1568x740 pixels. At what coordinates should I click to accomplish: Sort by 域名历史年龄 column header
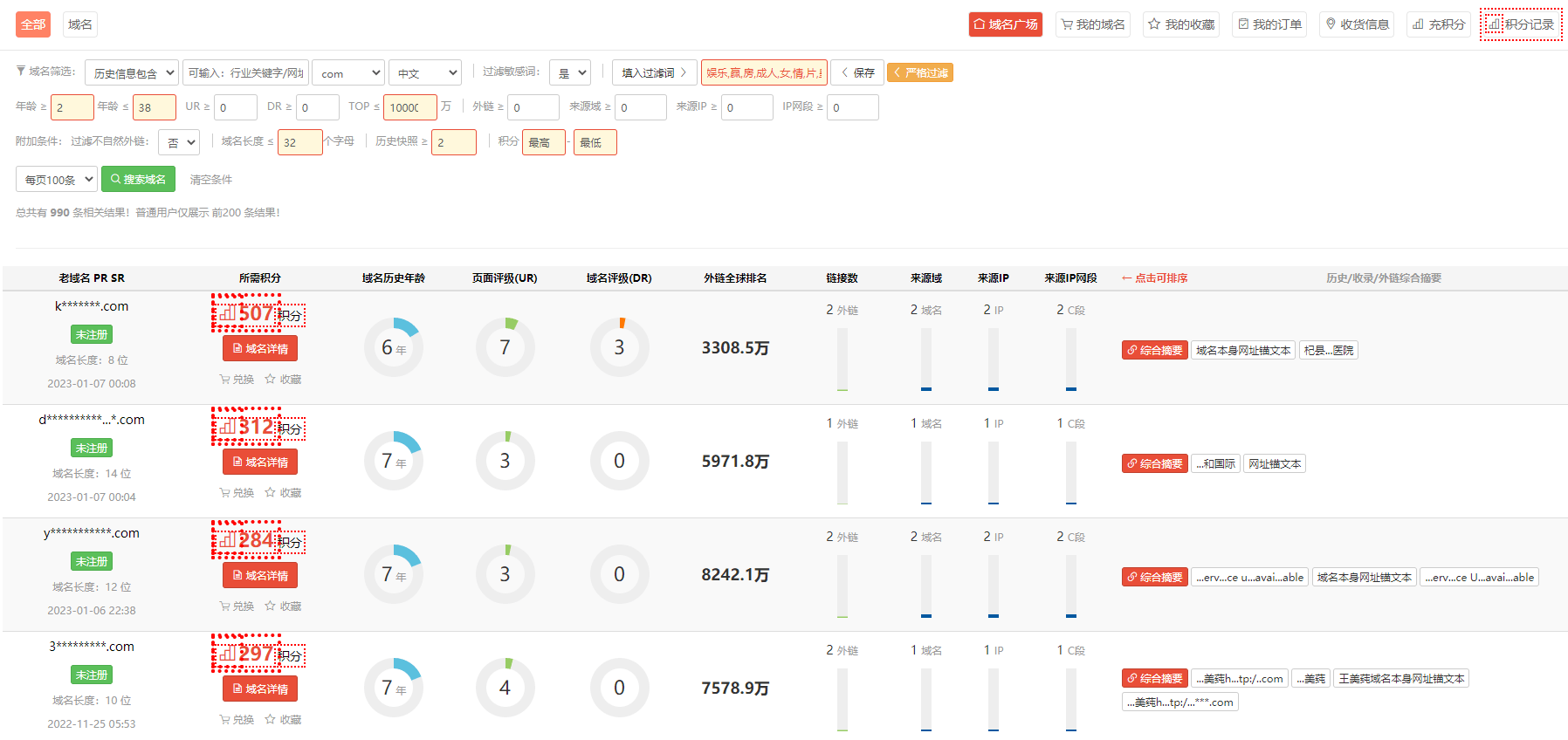(394, 278)
